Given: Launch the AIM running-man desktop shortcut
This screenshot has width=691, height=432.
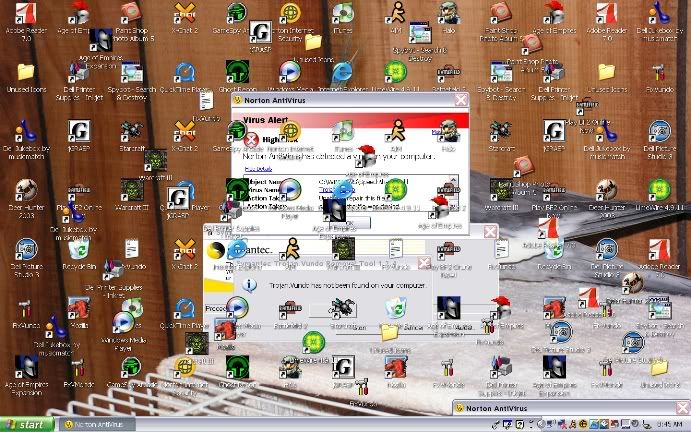Looking at the screenshot, I should pos(396,13).
